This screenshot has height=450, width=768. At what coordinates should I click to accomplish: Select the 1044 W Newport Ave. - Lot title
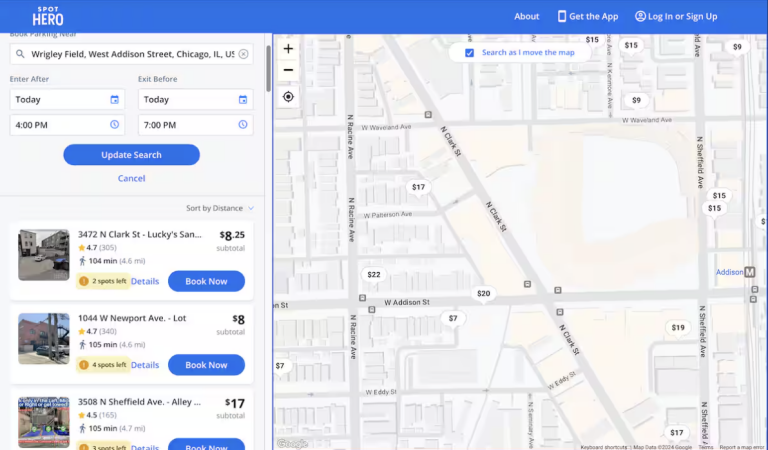(132, 318)
